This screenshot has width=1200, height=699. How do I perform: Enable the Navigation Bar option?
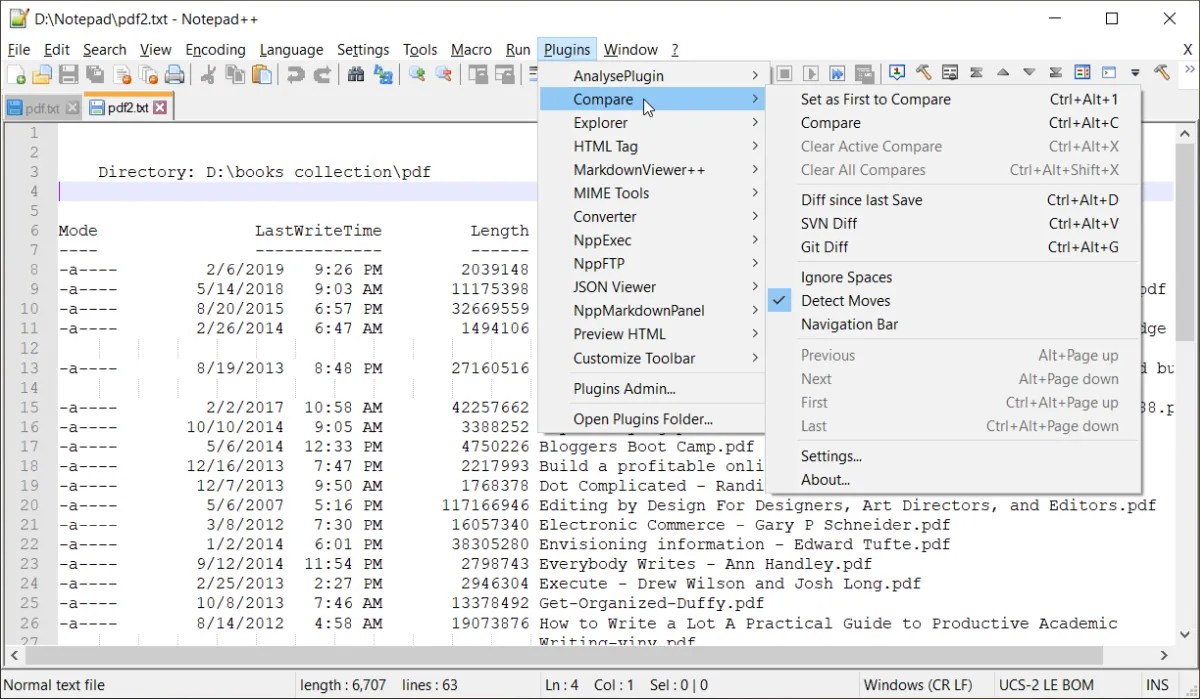point(849,324)
